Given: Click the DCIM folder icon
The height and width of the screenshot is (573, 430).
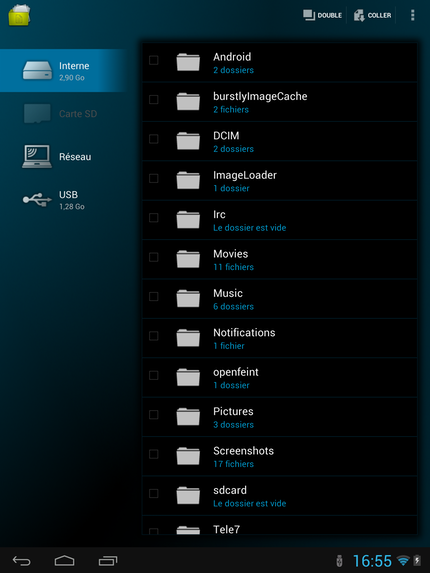Looking at the screenshot, I should (188, 141).
